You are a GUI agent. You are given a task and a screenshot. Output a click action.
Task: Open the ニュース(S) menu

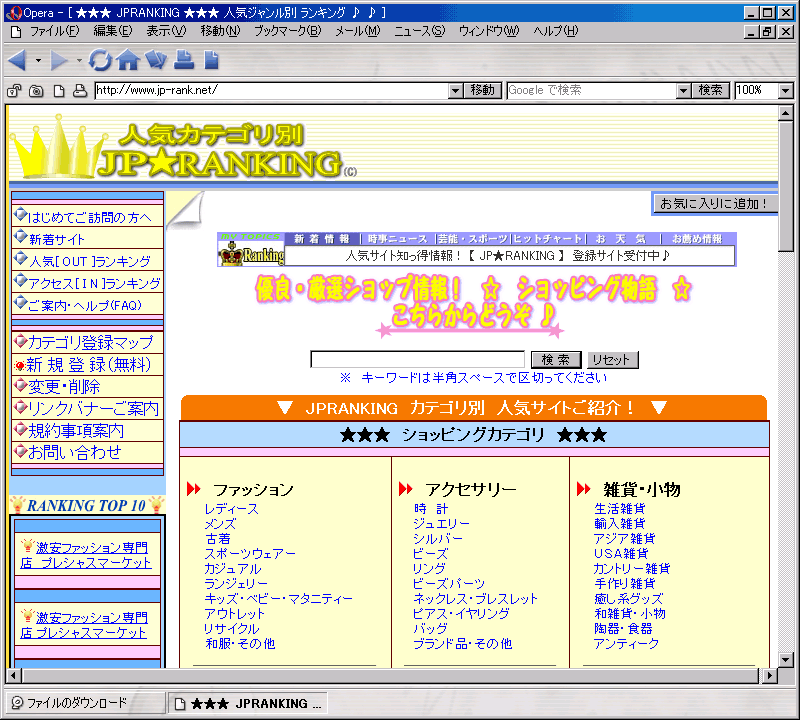click(419, 32)
